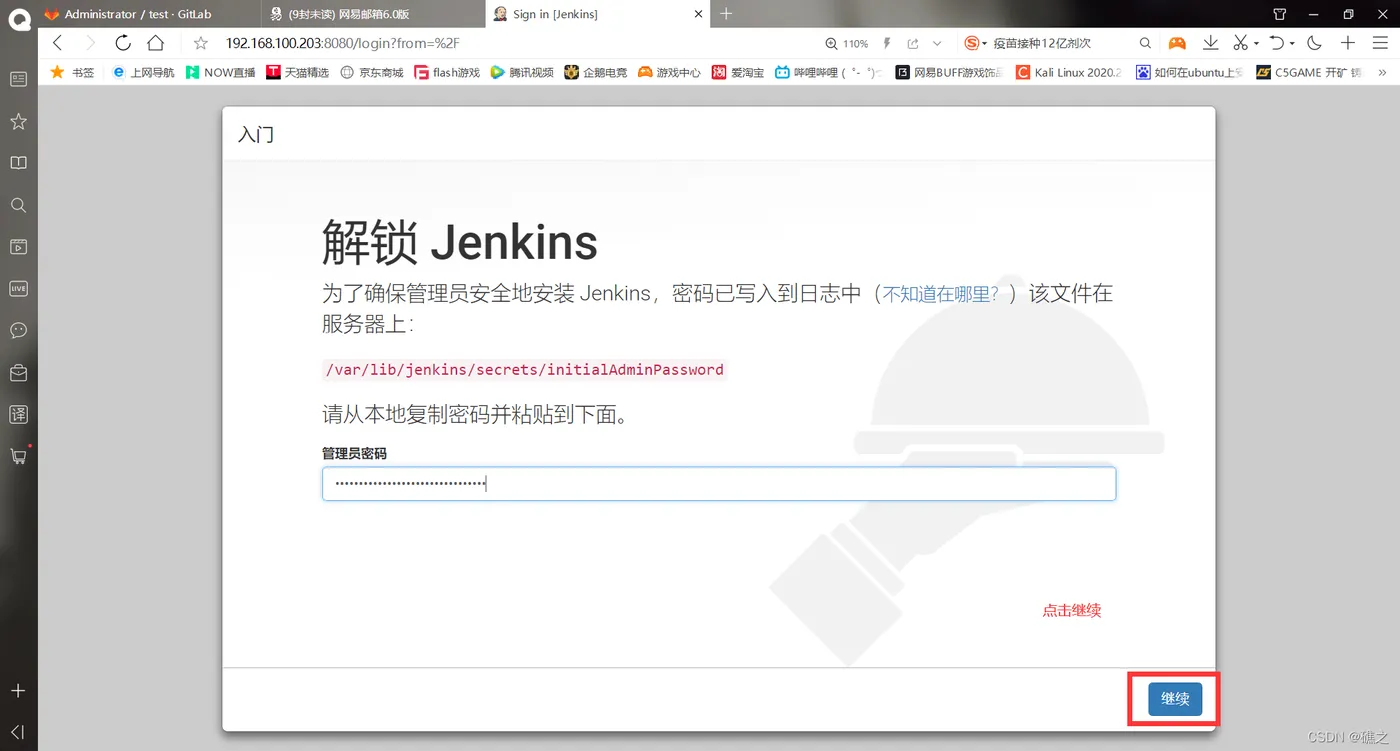Open the sidebar chat bubble icon
The height and width of the screenshot is (751, 1400).
click(18, 330)
